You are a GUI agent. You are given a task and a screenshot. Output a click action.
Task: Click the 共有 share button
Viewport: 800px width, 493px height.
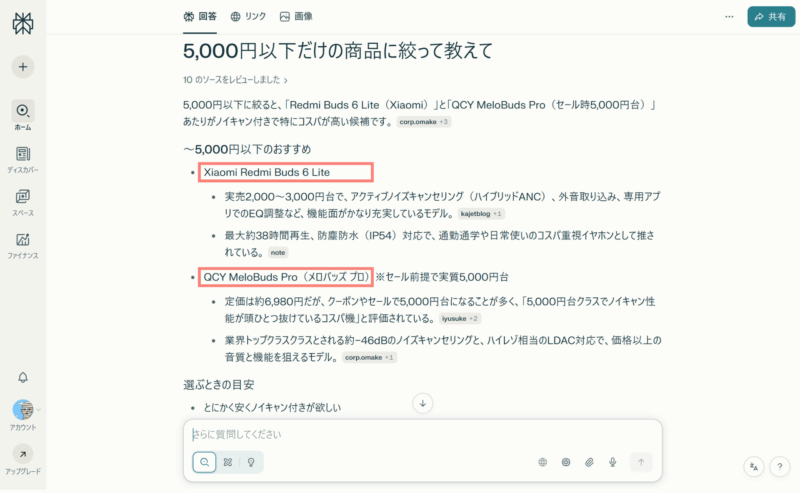coord(771,17)
